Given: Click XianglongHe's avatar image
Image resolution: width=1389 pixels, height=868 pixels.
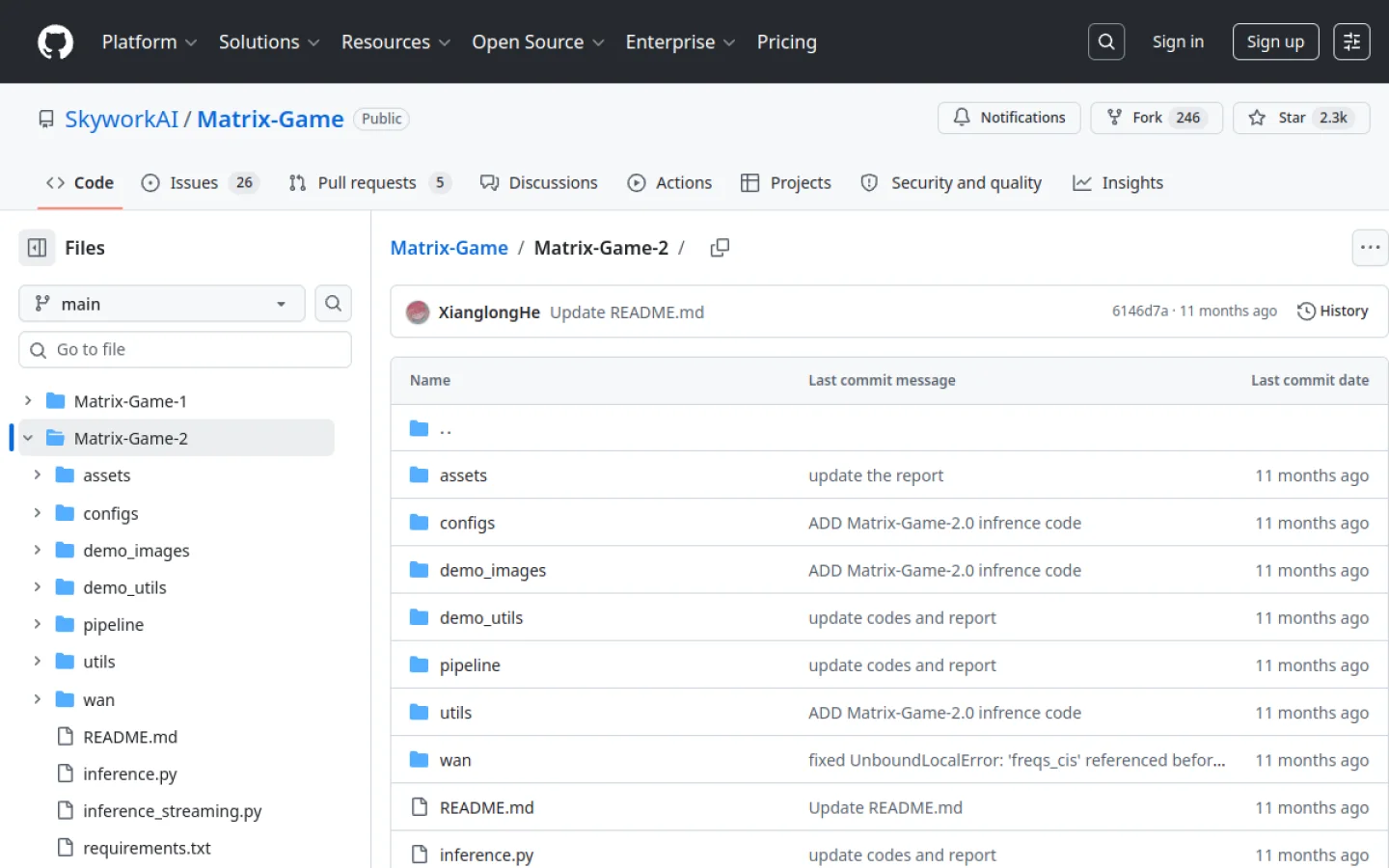Looking at the screenshot, I should click(x=418, y=312).
